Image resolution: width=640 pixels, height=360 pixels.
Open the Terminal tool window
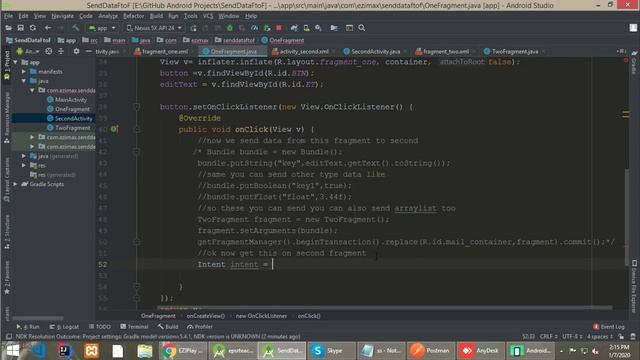click(134, 327)
